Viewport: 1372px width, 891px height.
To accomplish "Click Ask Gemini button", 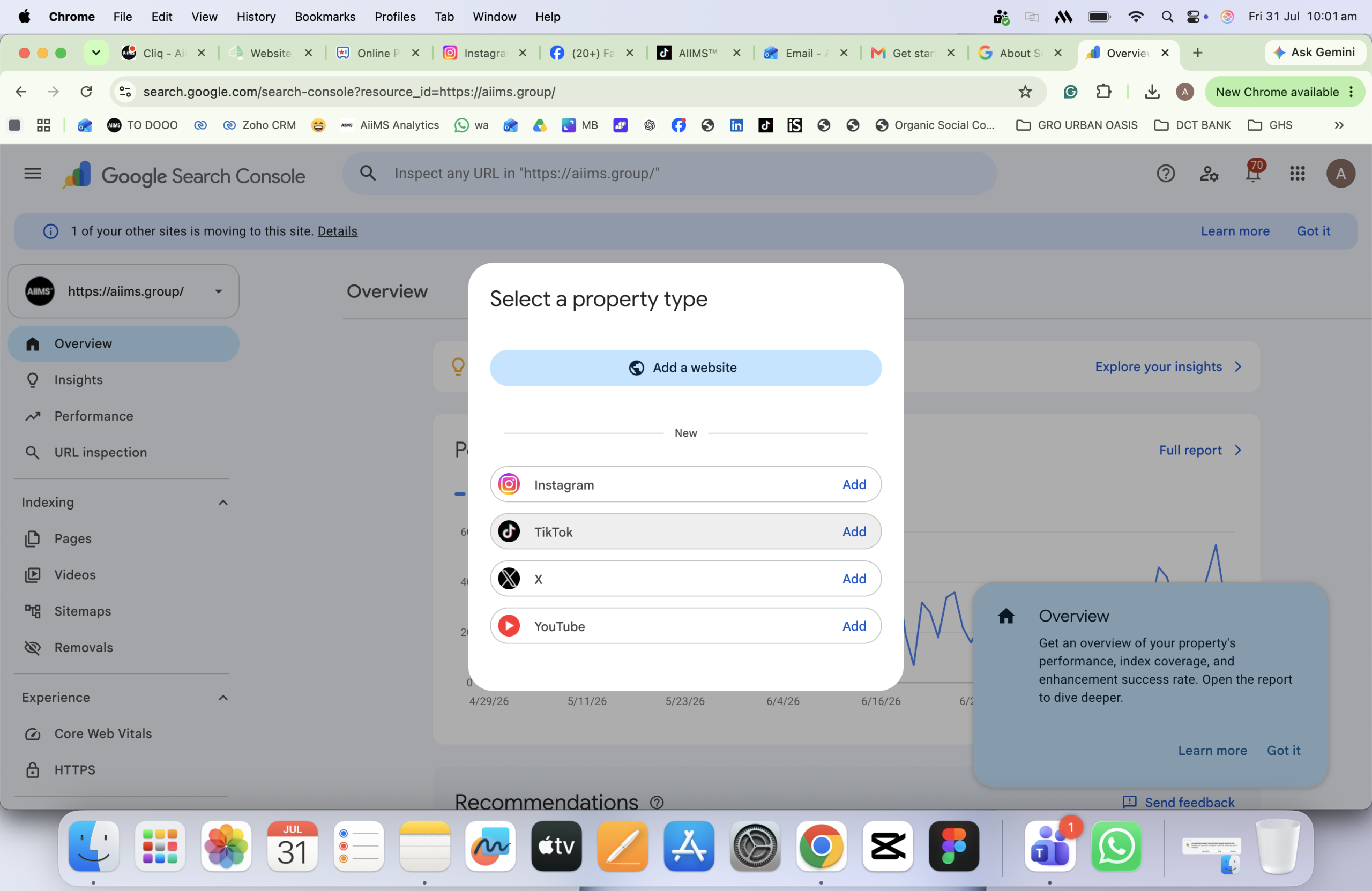I will 1314,53.
